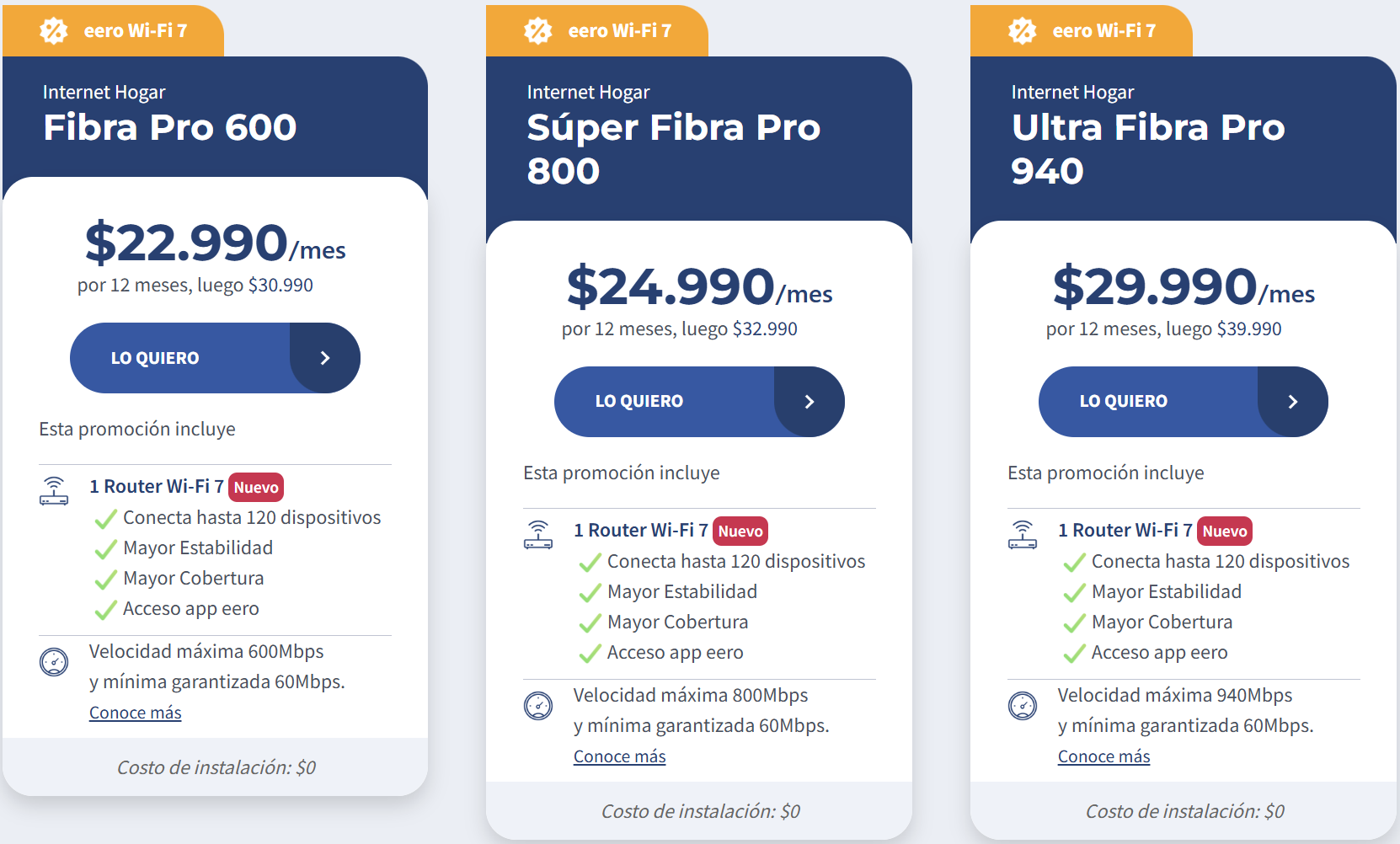Open Conoce más link under 600Mbps speed

click(x=136, y=713)
